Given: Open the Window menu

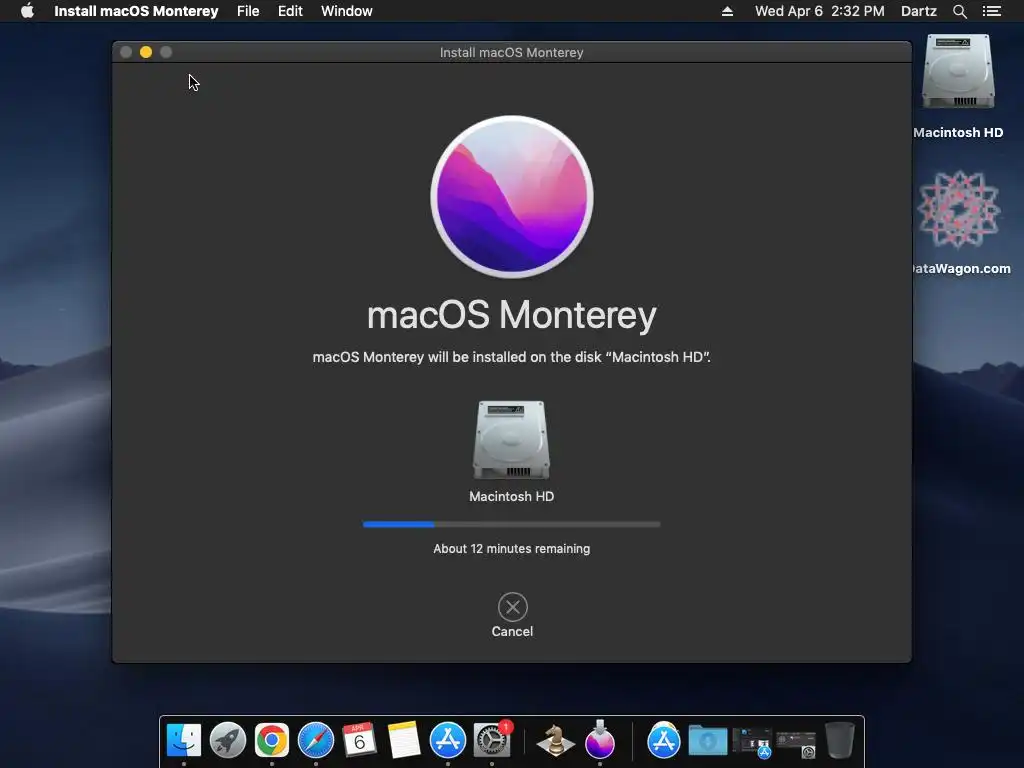Looking at the screenshot, I should pos(347,11).
